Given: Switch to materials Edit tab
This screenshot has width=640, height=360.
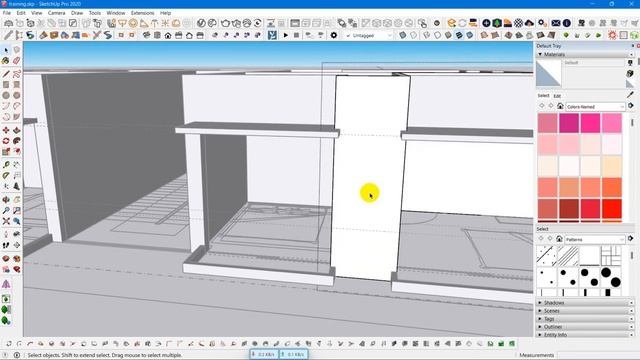Looking at the screenshot, I should pos(557,96).
